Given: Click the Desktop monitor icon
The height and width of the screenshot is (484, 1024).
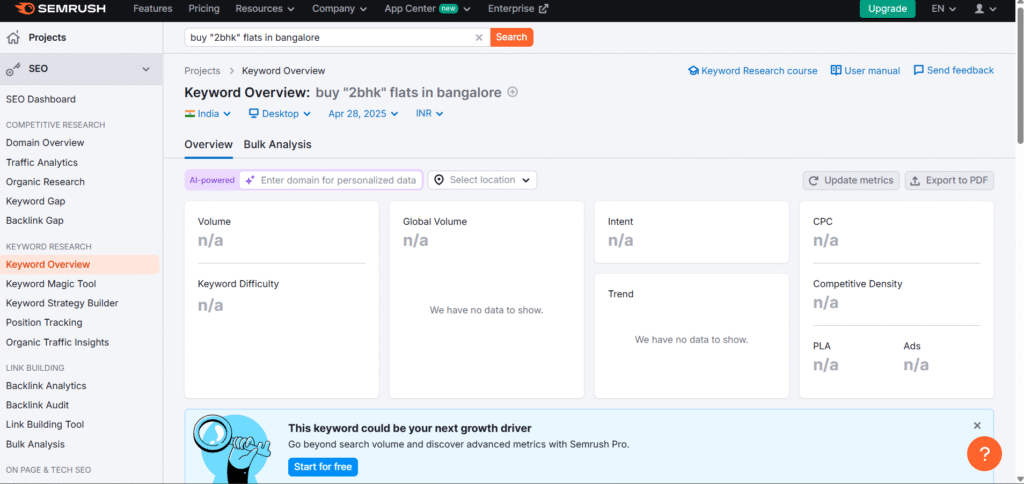Looking at the screenshot, I should 254,114.
